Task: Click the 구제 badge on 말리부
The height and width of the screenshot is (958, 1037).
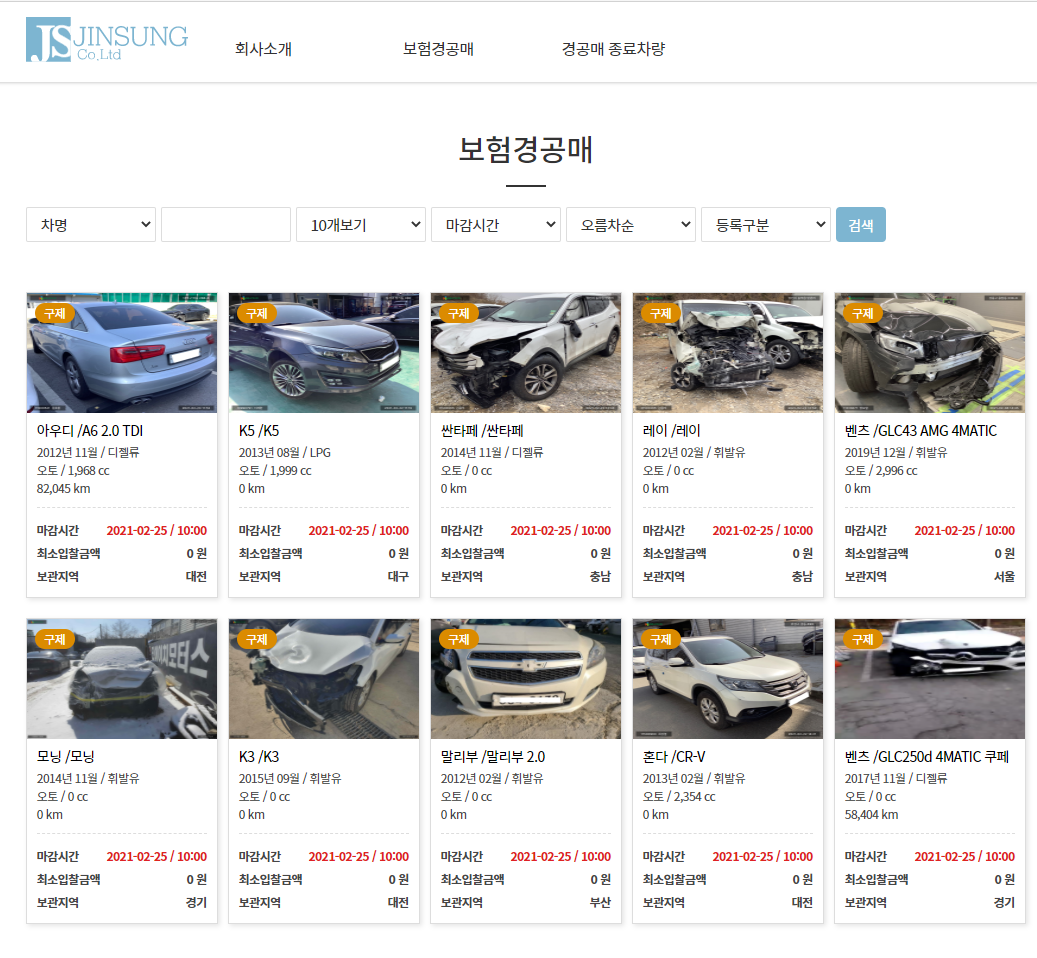Action: click(459, 639)
